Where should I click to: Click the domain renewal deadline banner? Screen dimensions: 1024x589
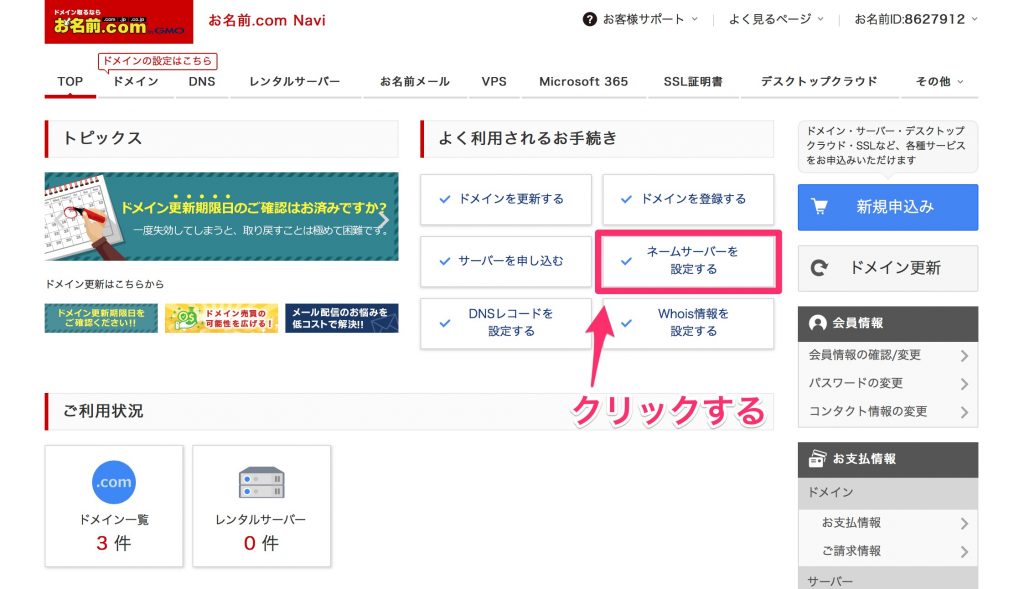221,216
